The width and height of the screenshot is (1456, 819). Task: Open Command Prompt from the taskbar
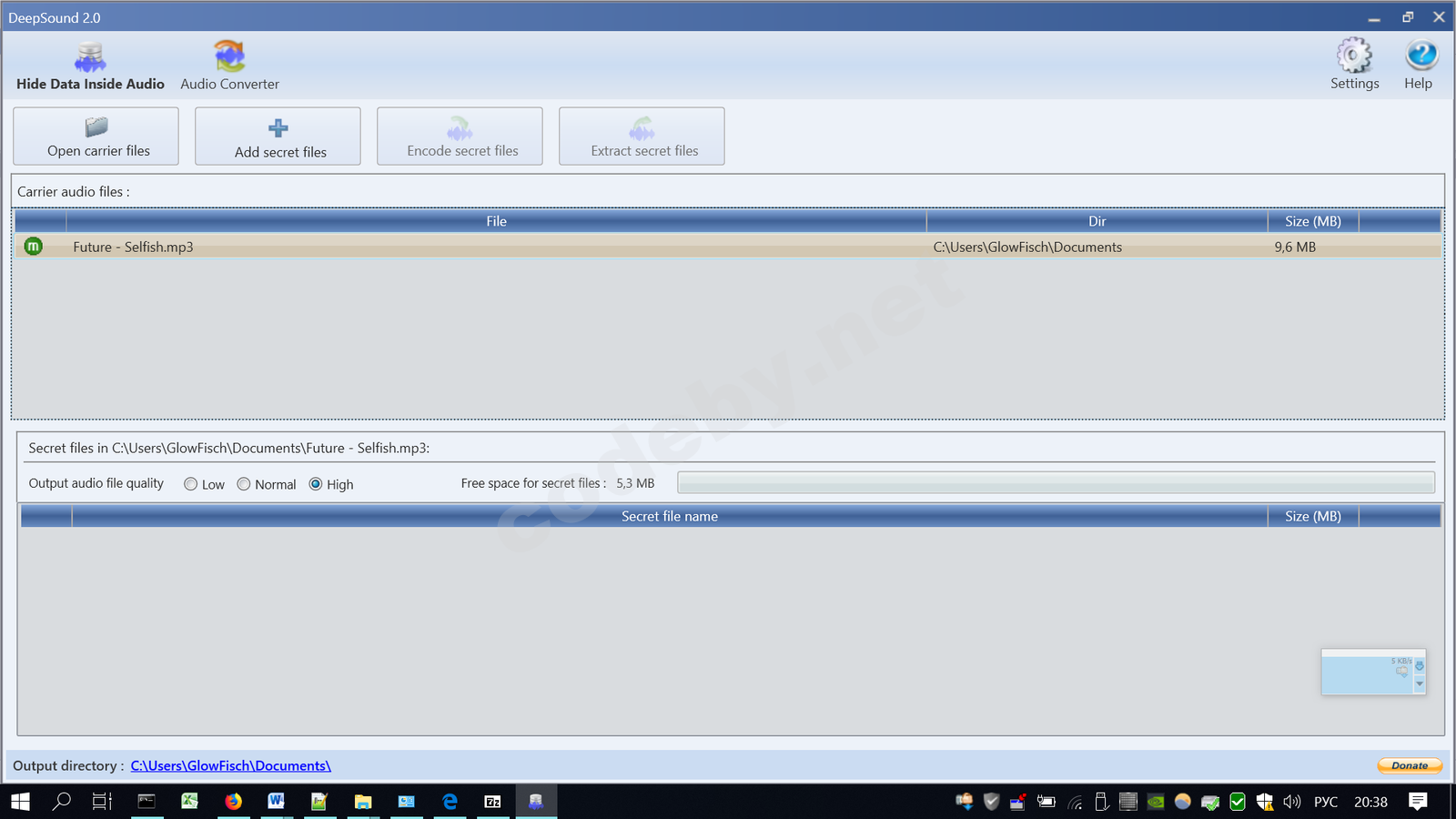coord(147,802)
